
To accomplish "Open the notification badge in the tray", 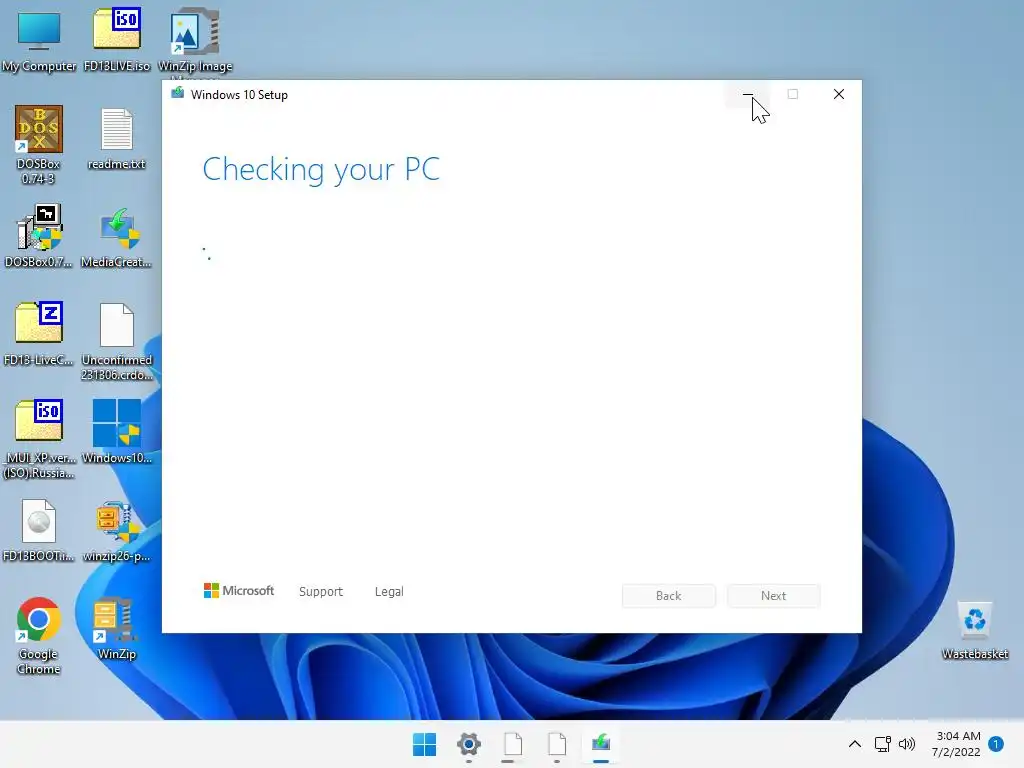I will [x=996, y=744].
